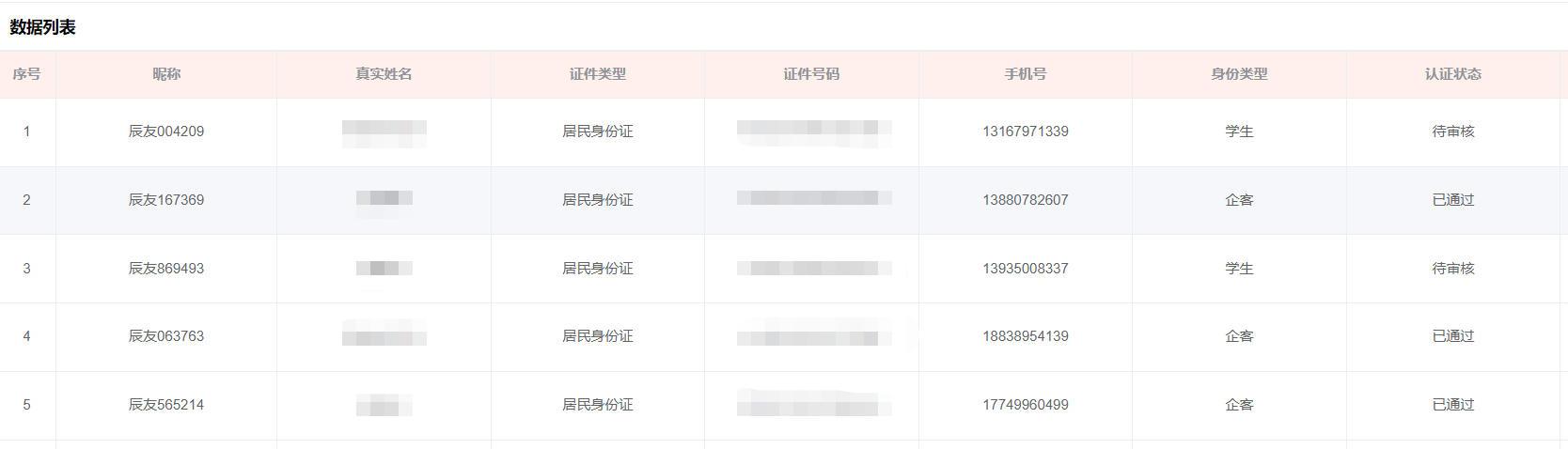Click the 证件类型 column header
The width and height of the screenshot is (1568, 449).
598,74
